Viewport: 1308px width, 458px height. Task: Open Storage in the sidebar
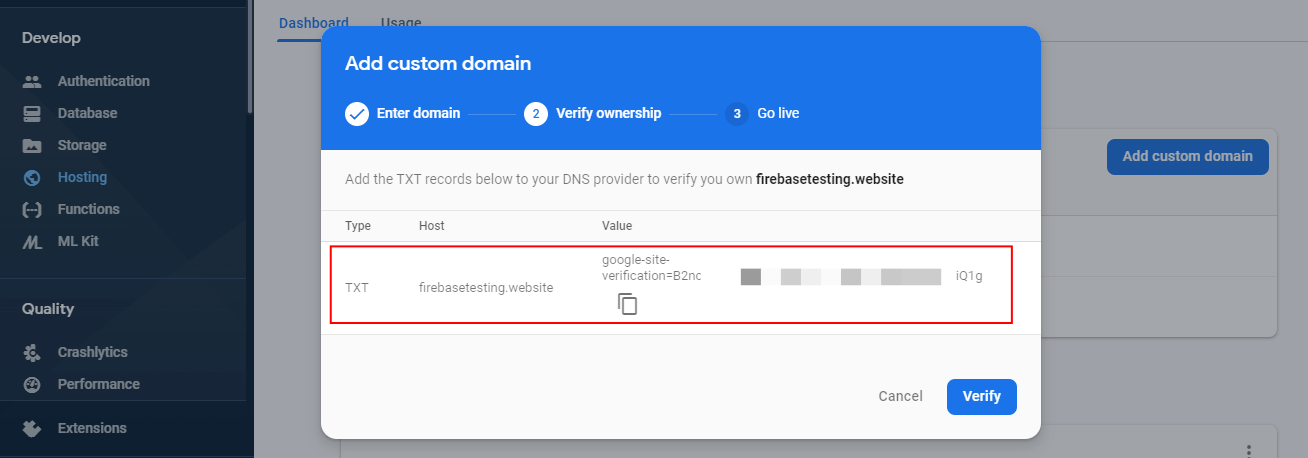82,145
